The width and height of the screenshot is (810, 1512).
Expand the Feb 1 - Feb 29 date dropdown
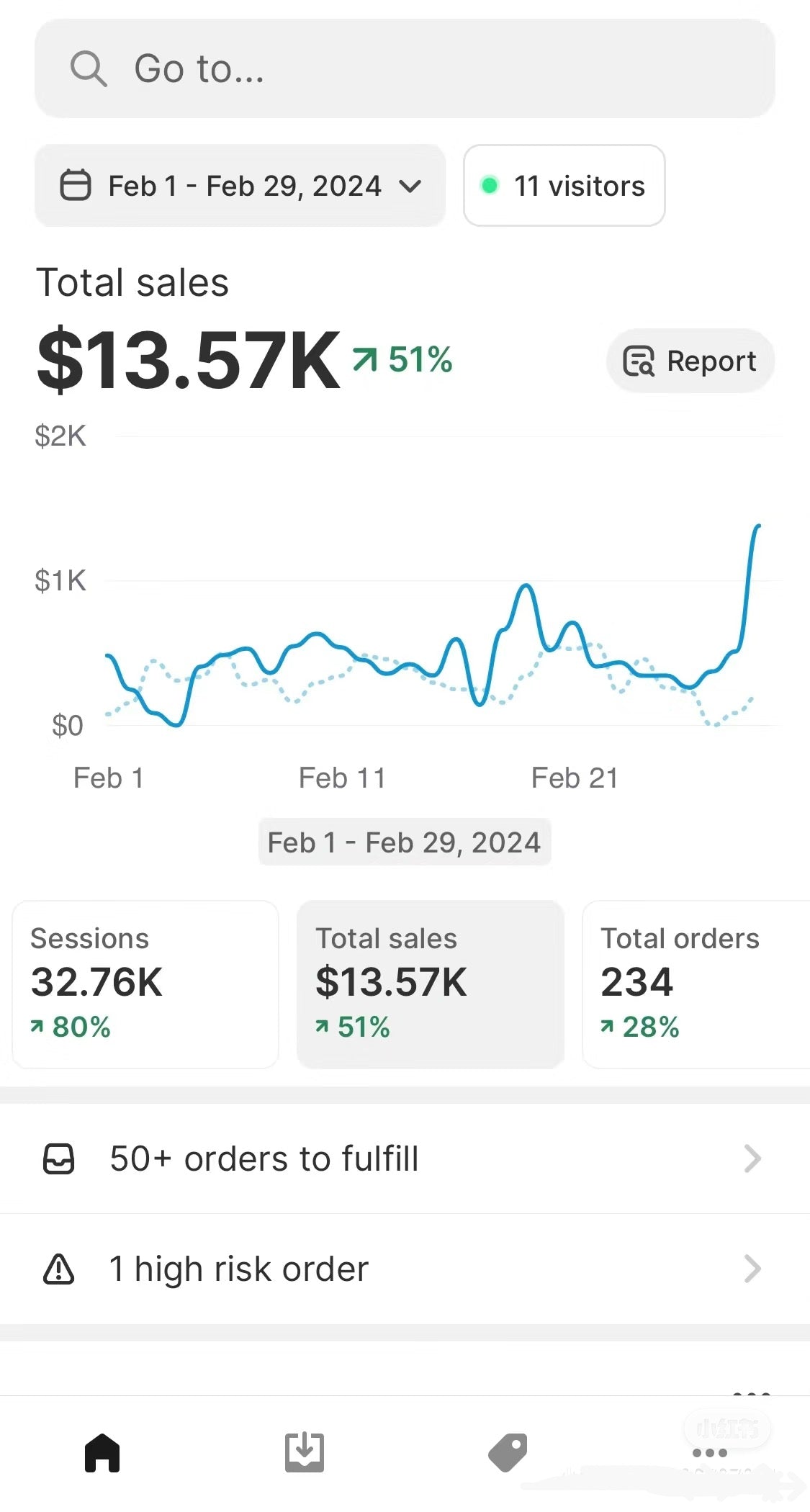410,186
